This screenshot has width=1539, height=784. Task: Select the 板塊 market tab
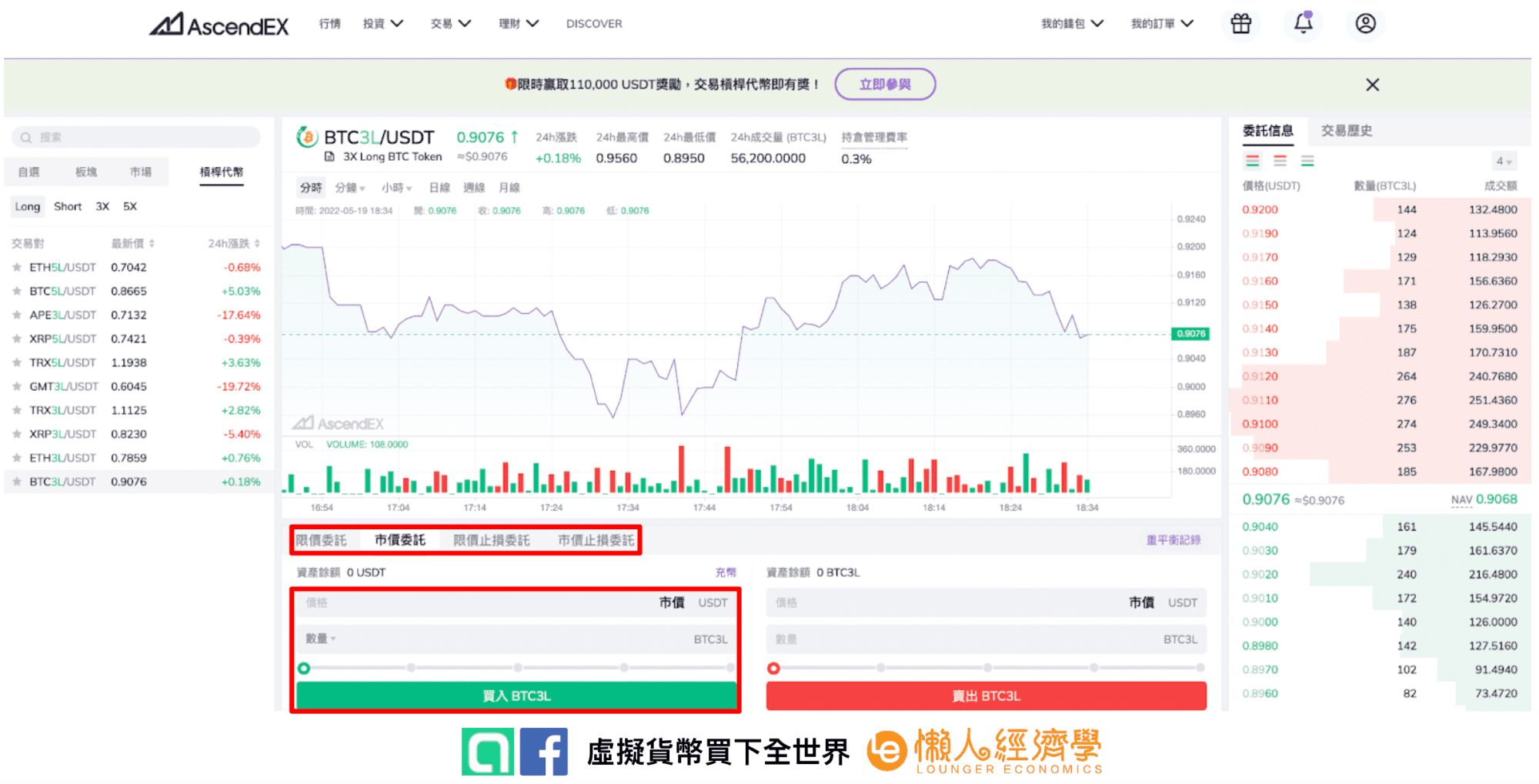(x=86, y=172)
